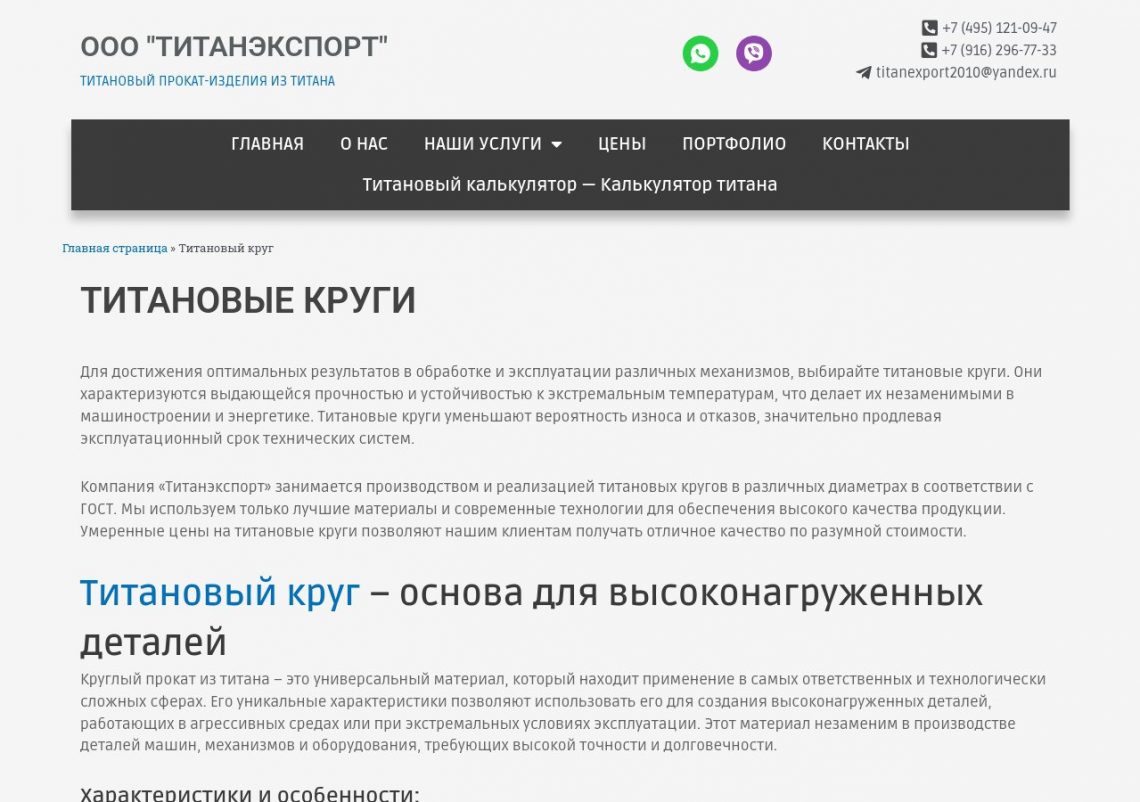Click ТИТАНОВЫЕ КРУГИ page heading
Image resolution: width=1140 pixels, height=802 pixels.
[x=248, y=300]
